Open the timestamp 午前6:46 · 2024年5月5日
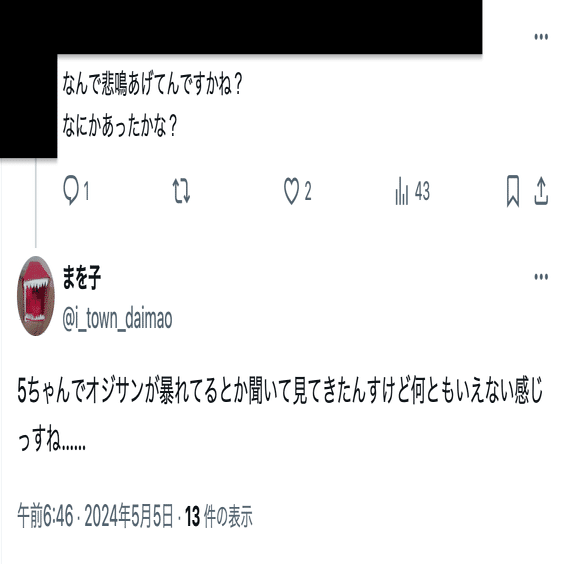The image size is (564, 564). click(95, 516)
